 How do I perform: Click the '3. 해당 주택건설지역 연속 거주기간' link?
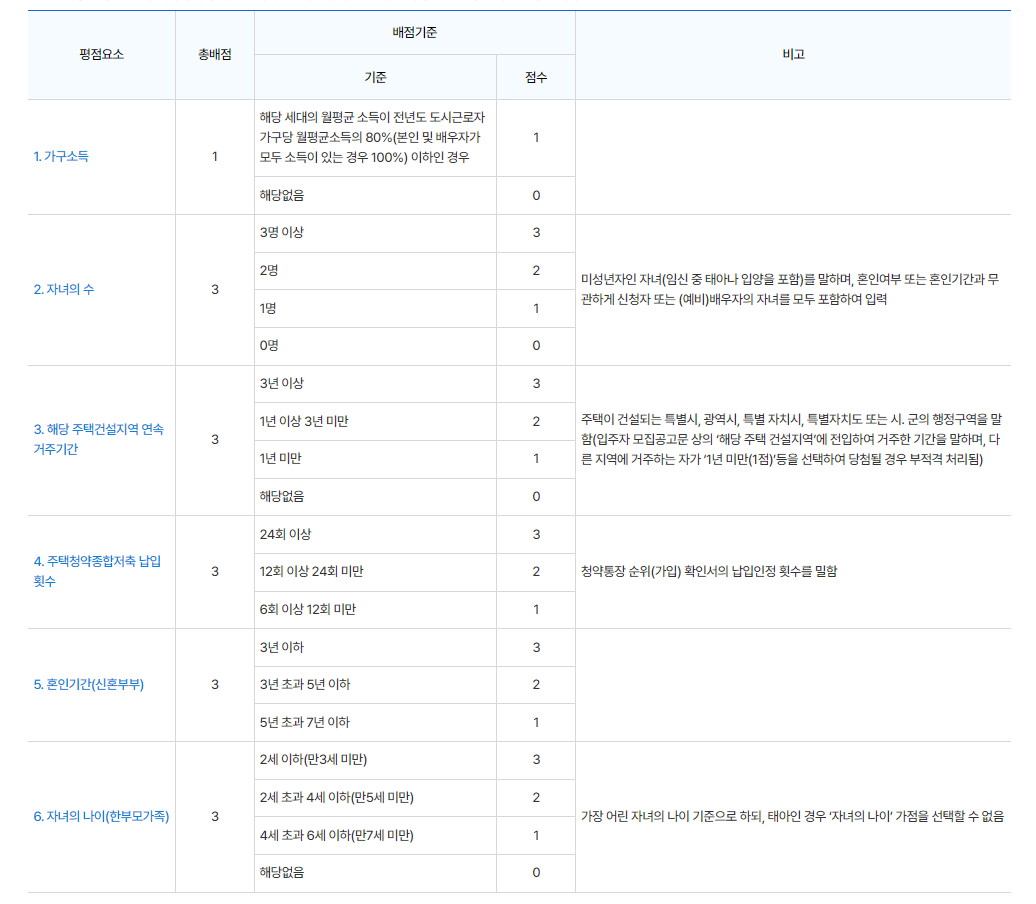point(99,439)
